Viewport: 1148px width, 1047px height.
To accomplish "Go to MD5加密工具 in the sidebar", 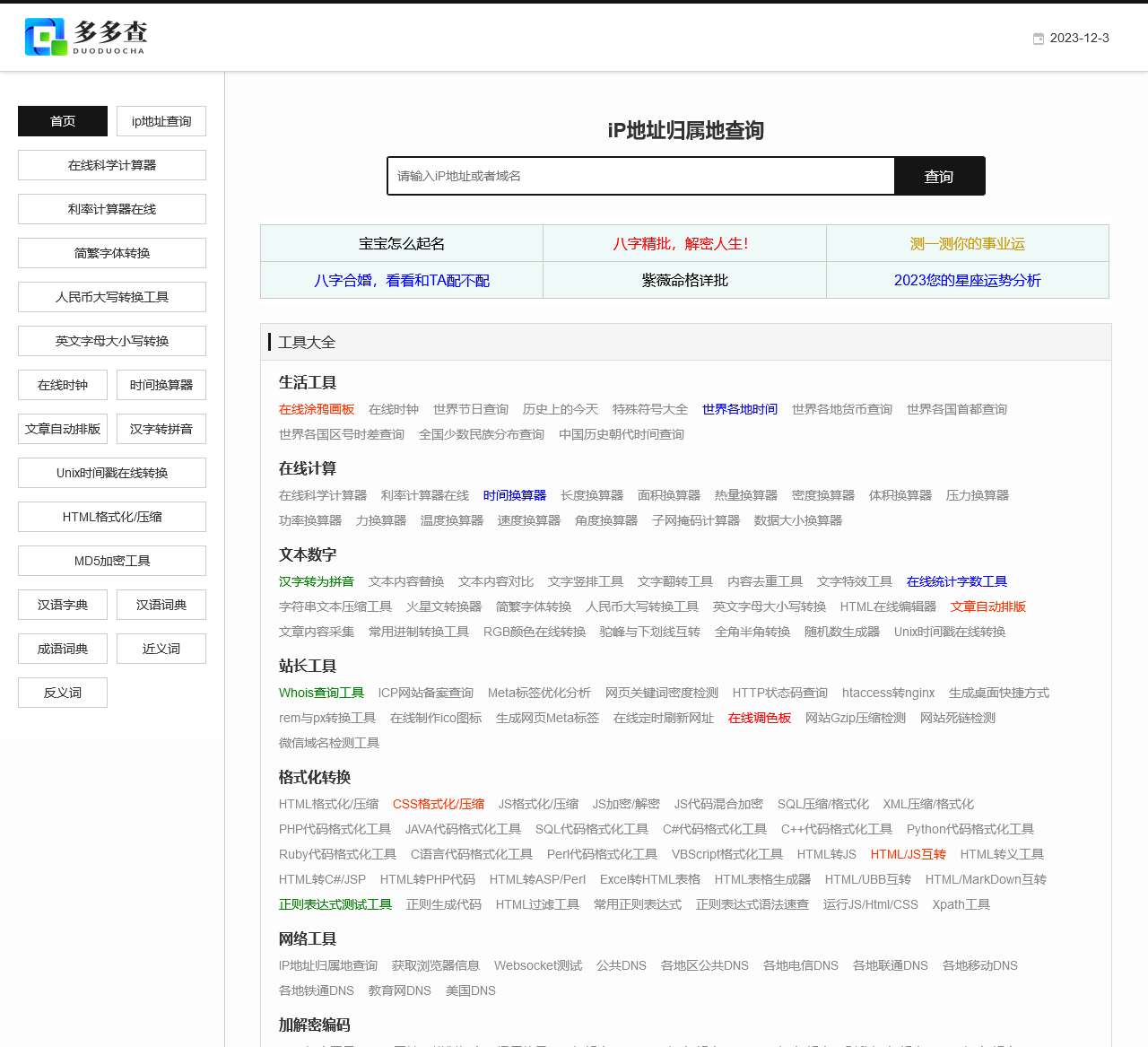I will tap(112, 561).
